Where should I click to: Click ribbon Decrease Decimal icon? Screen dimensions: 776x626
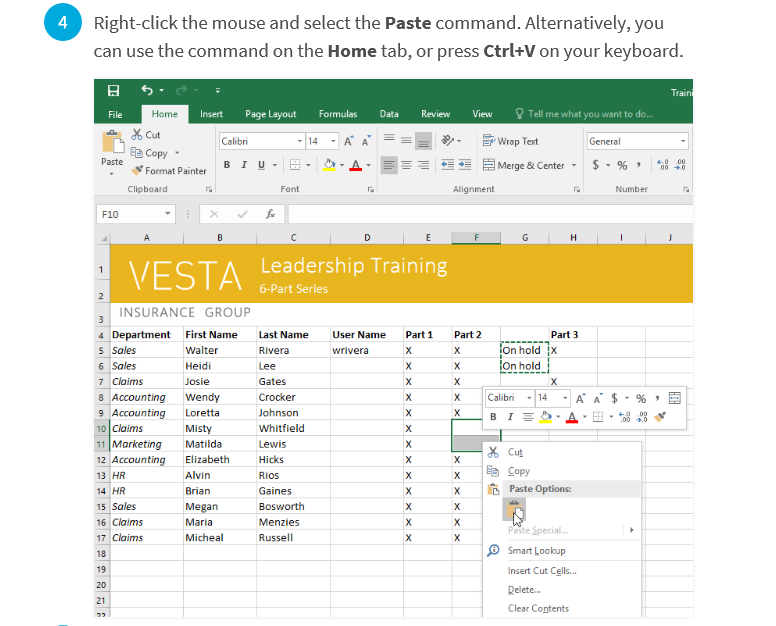[x=680, y=165]
